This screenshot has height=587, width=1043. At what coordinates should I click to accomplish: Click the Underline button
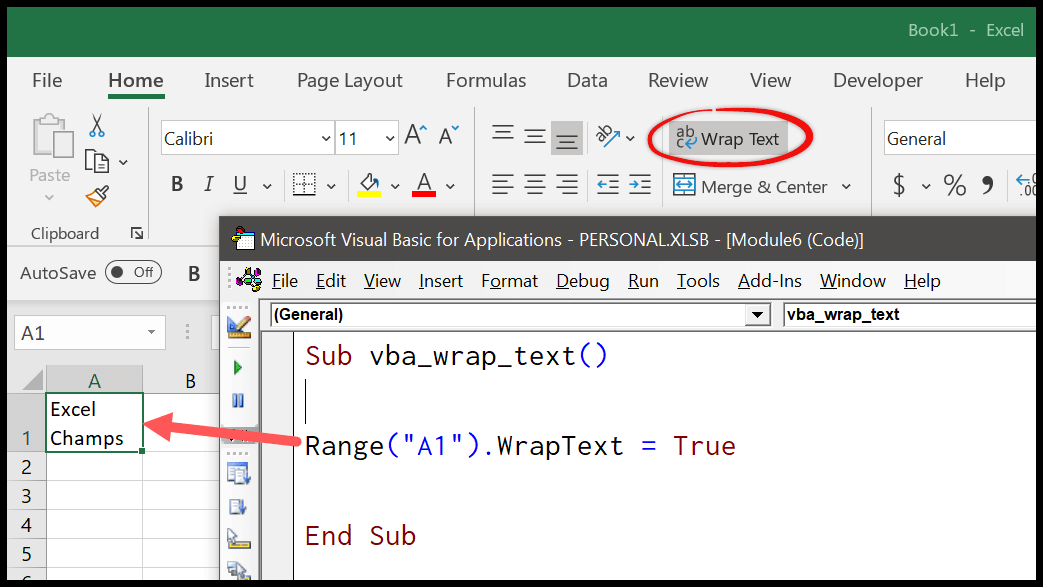tap(240, 184)
